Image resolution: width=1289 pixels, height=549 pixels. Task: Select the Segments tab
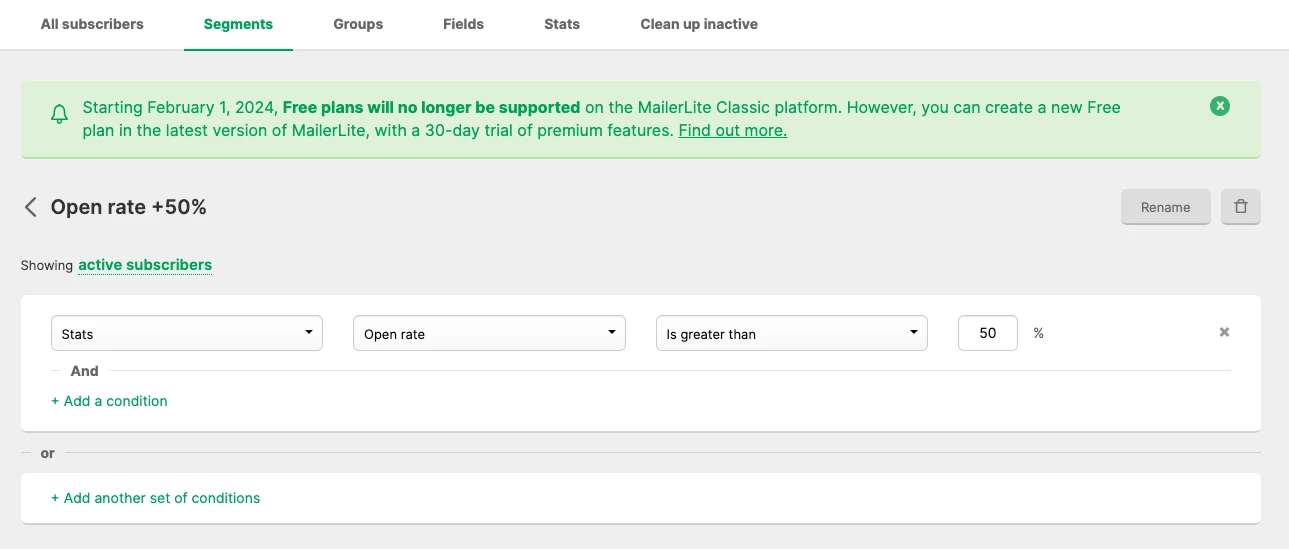238,24
